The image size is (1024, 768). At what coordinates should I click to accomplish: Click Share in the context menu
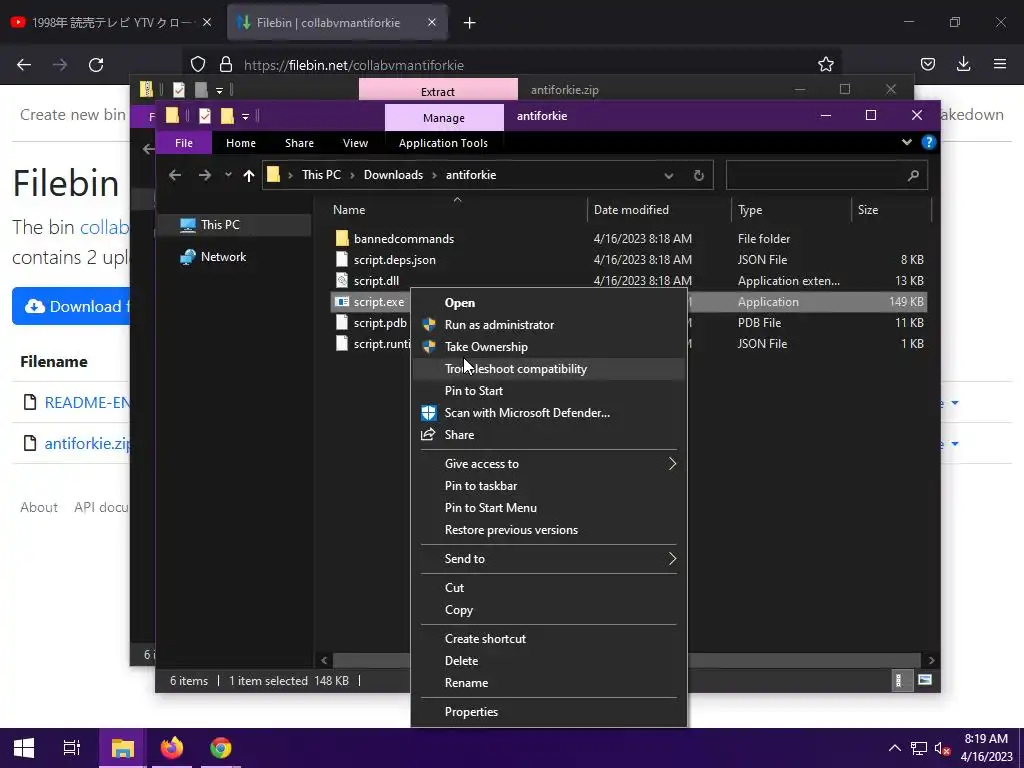(459, 435)
